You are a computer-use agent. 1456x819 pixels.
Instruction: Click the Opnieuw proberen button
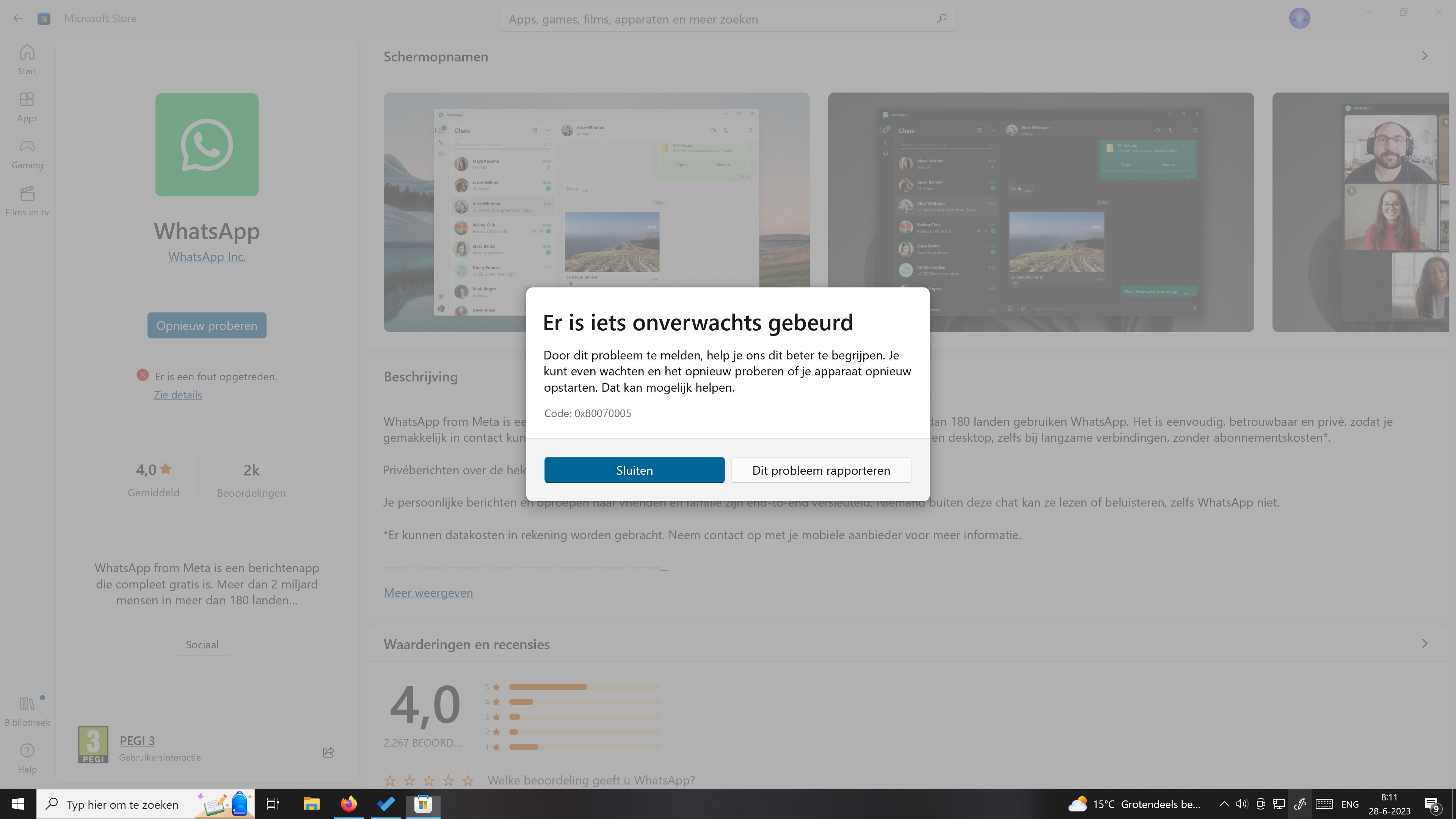pyautogui.click(x=207, y=326)
